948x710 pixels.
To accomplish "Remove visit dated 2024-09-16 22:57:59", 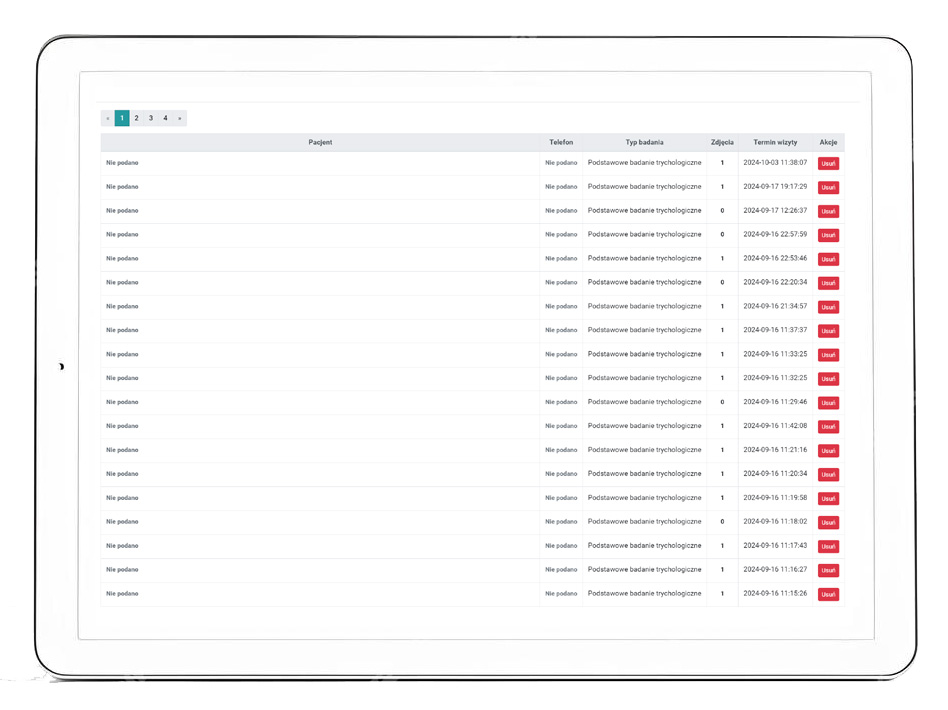I will [x=828, y=235].
